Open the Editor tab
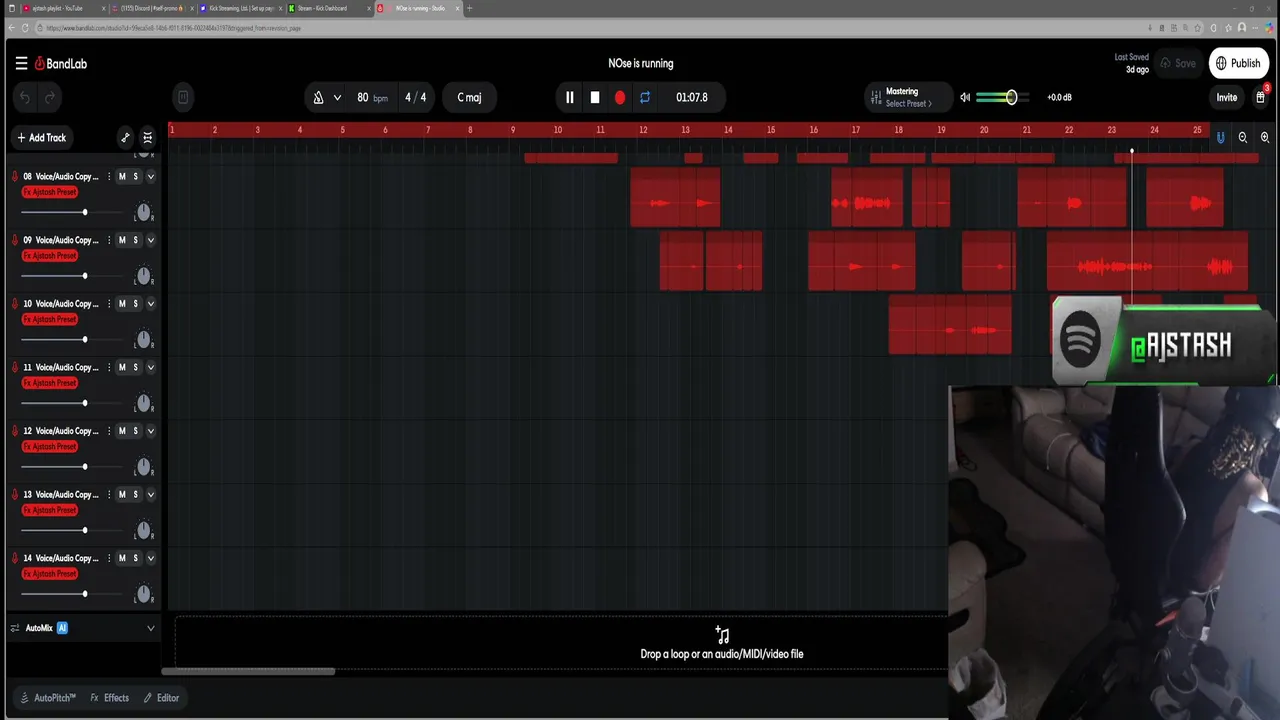 point(161,698)
